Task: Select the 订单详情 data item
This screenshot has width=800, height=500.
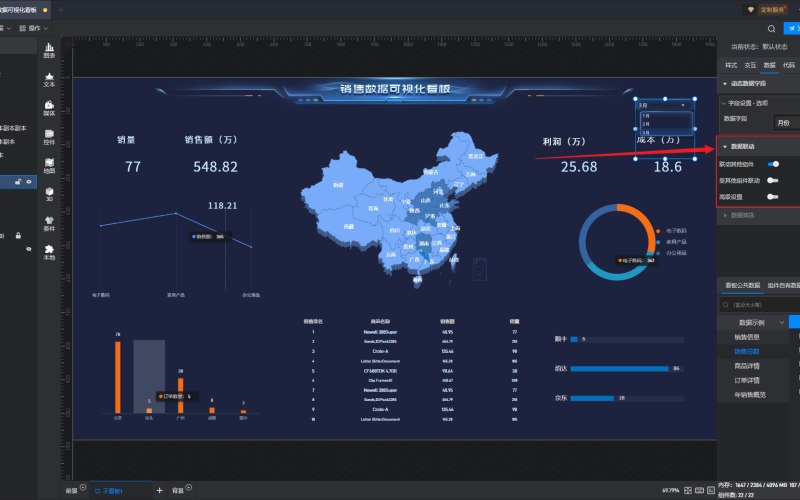Action: (747, 380)
